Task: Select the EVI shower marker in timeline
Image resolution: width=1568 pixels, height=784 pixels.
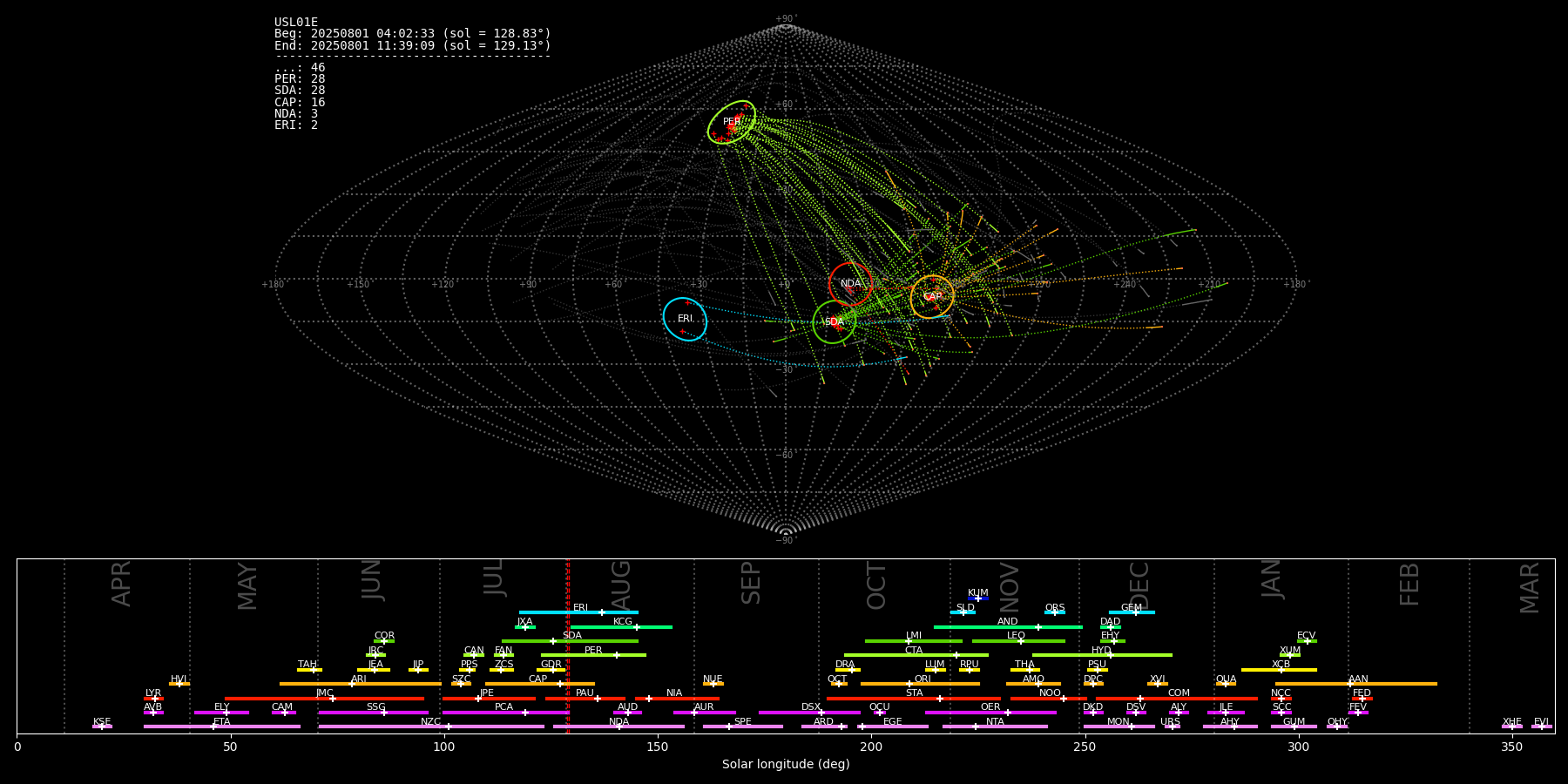Action: tap(1542, 727)
